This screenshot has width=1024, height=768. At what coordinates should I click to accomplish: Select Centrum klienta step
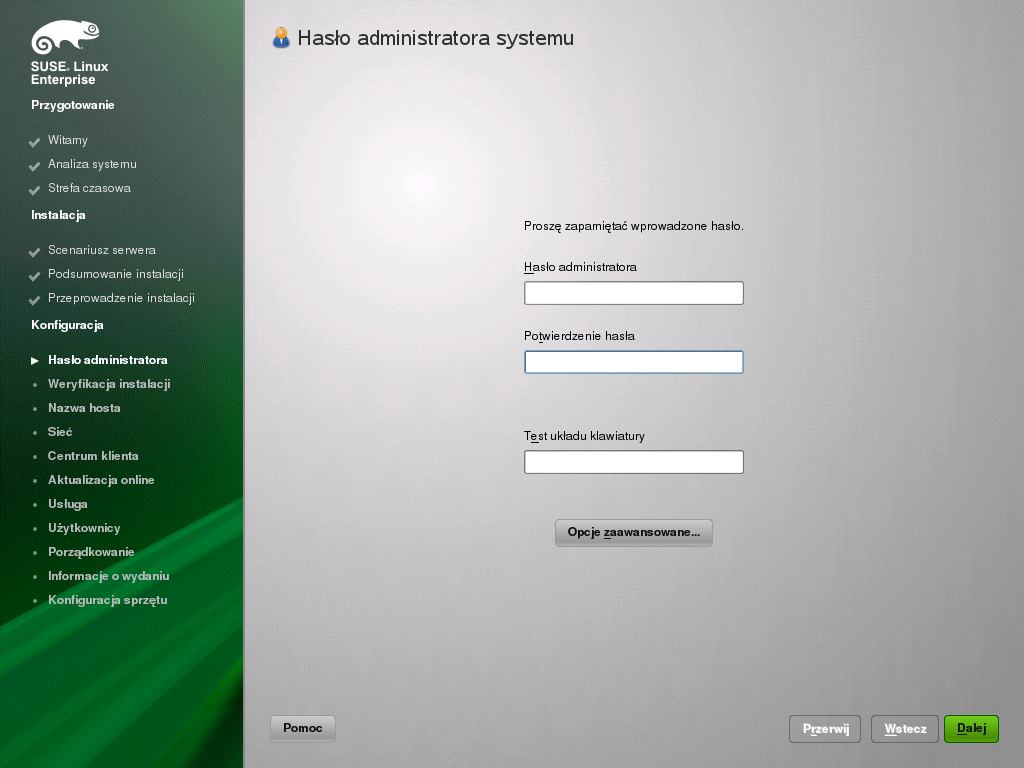pos(93,456)
